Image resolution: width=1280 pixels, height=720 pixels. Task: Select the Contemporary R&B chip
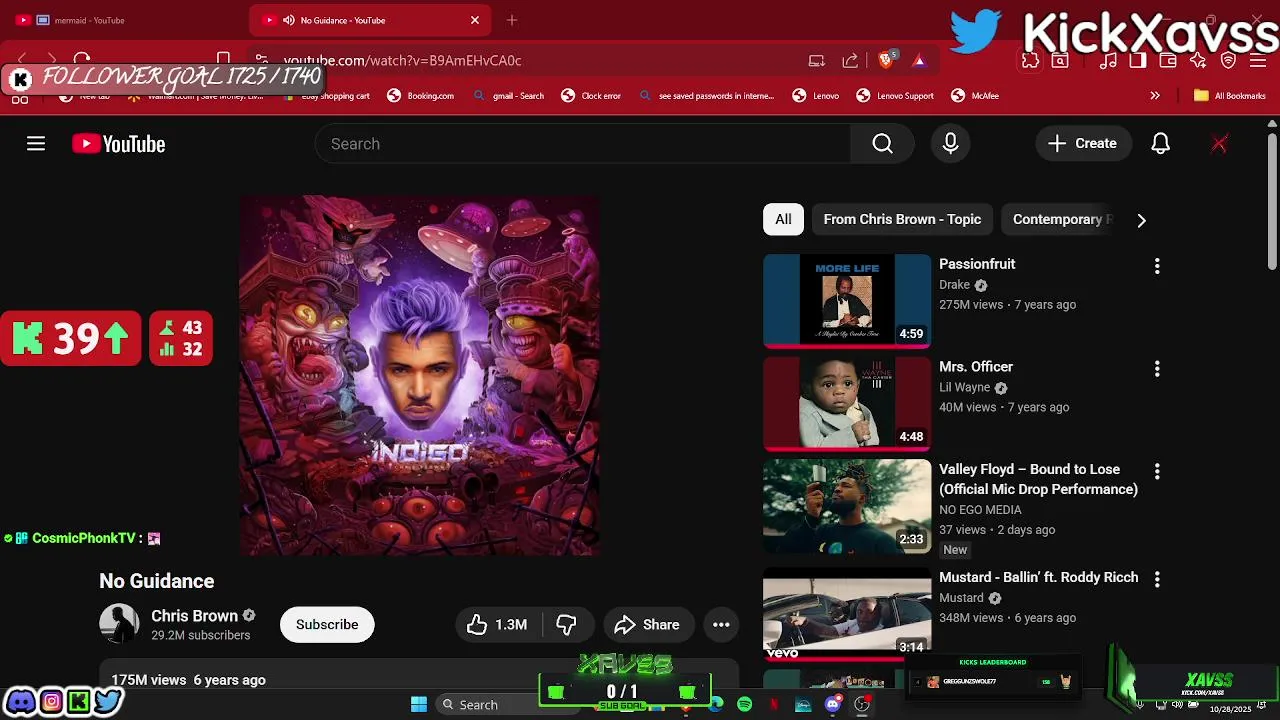pyautogui.click(x=1057, y=220)
